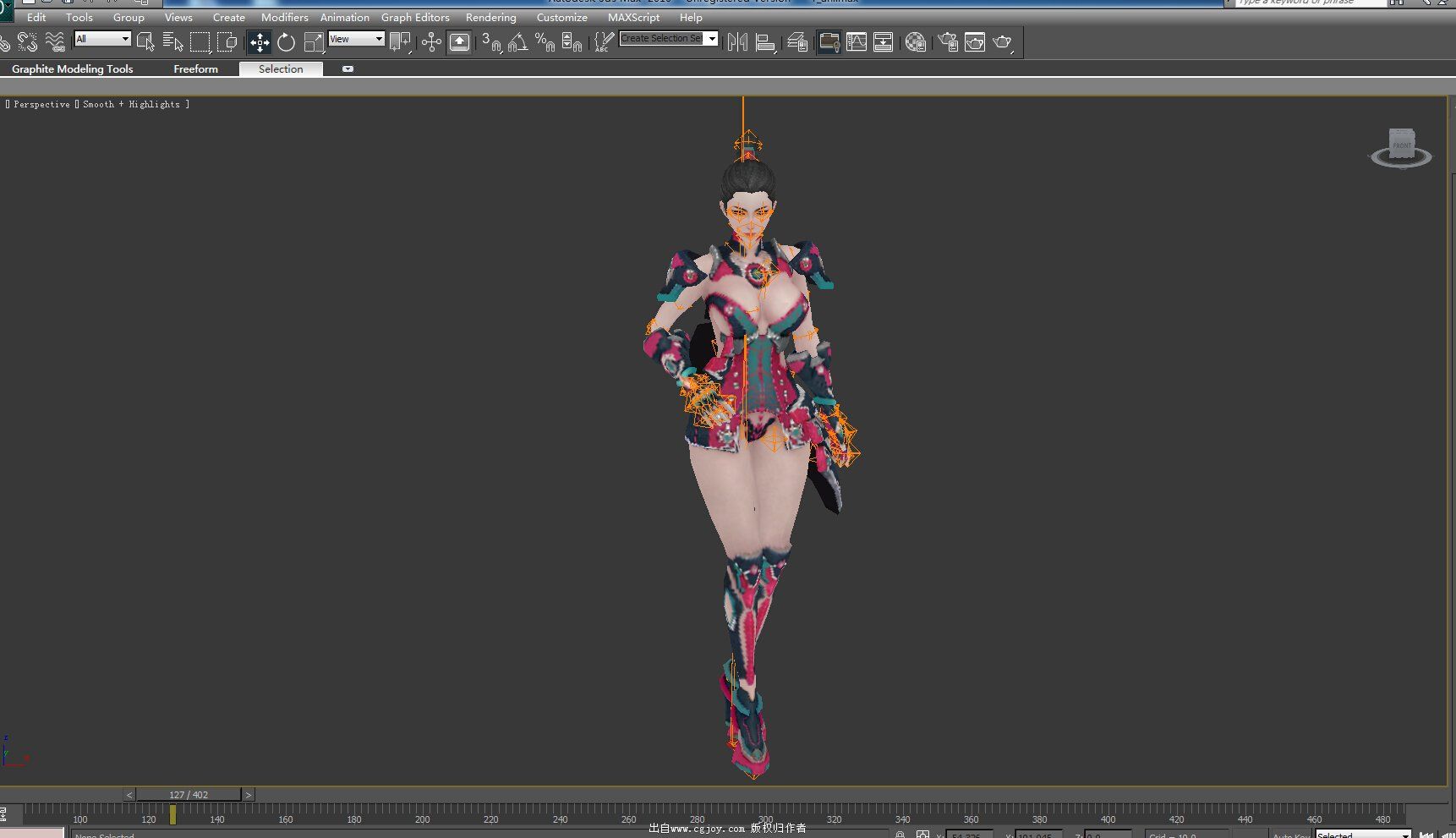The width and height of the screenshot is (1456, 838).
Task: Click the Align tool icon
Action: (766, 41)
